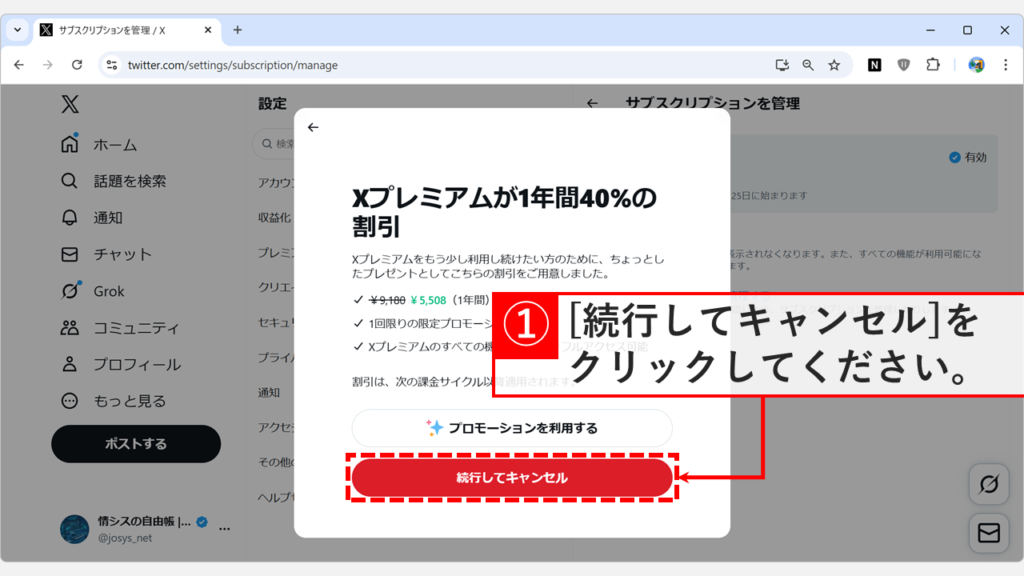Click the Grok shortcut at bottom right
Screen dimensions: 1024x576
tap(988, 484)
